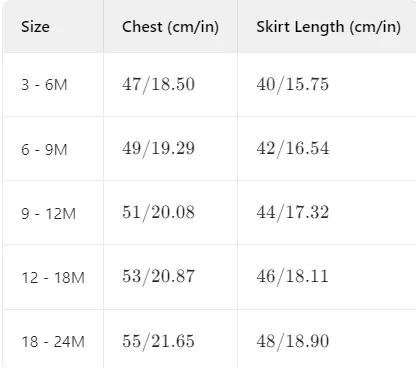Click skirt length value 40/15.75
The width and height of the screenshot is (416, 368).
click(293, 84)
